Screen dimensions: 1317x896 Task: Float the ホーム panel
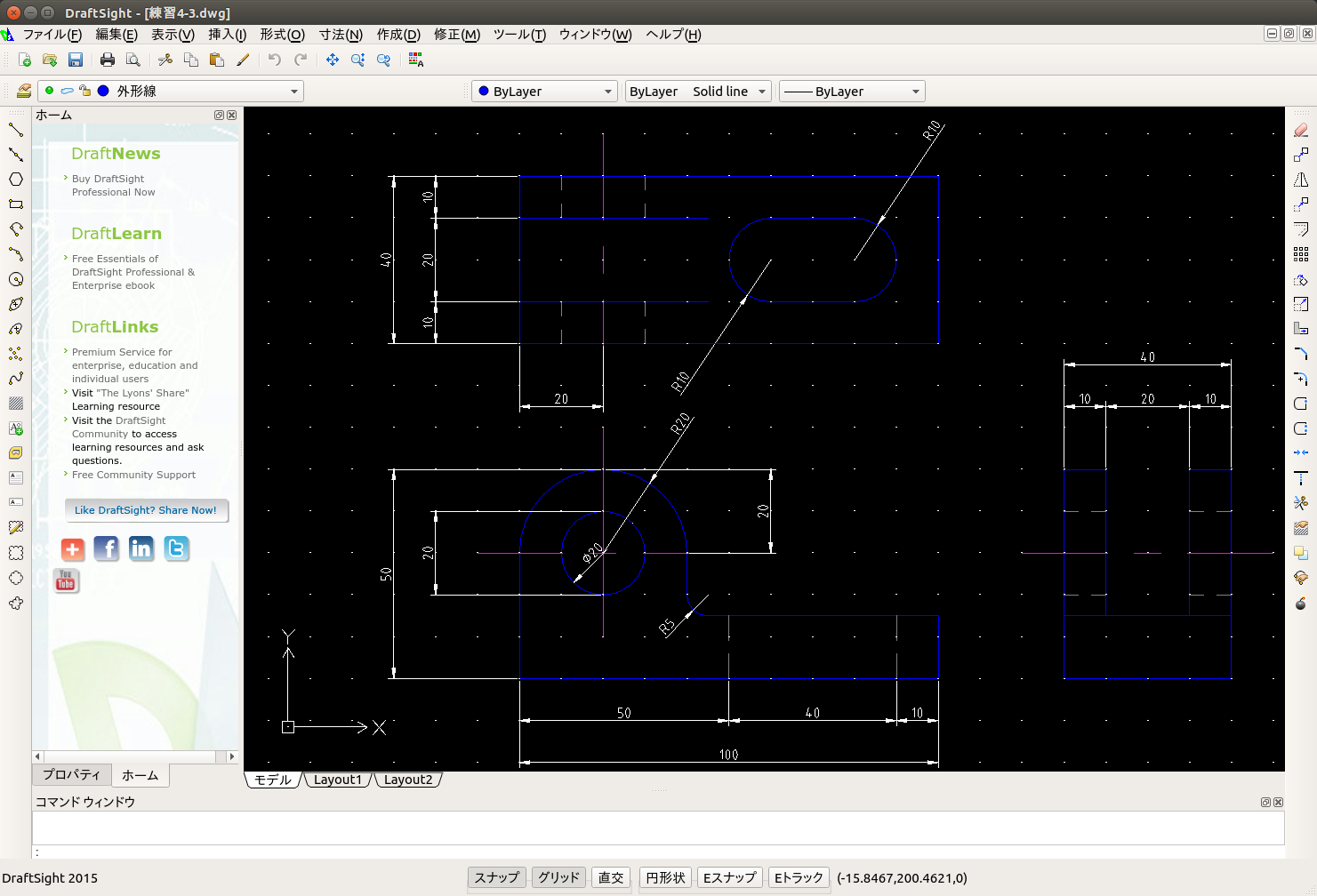pyautogui.click(x=219, y=116)
